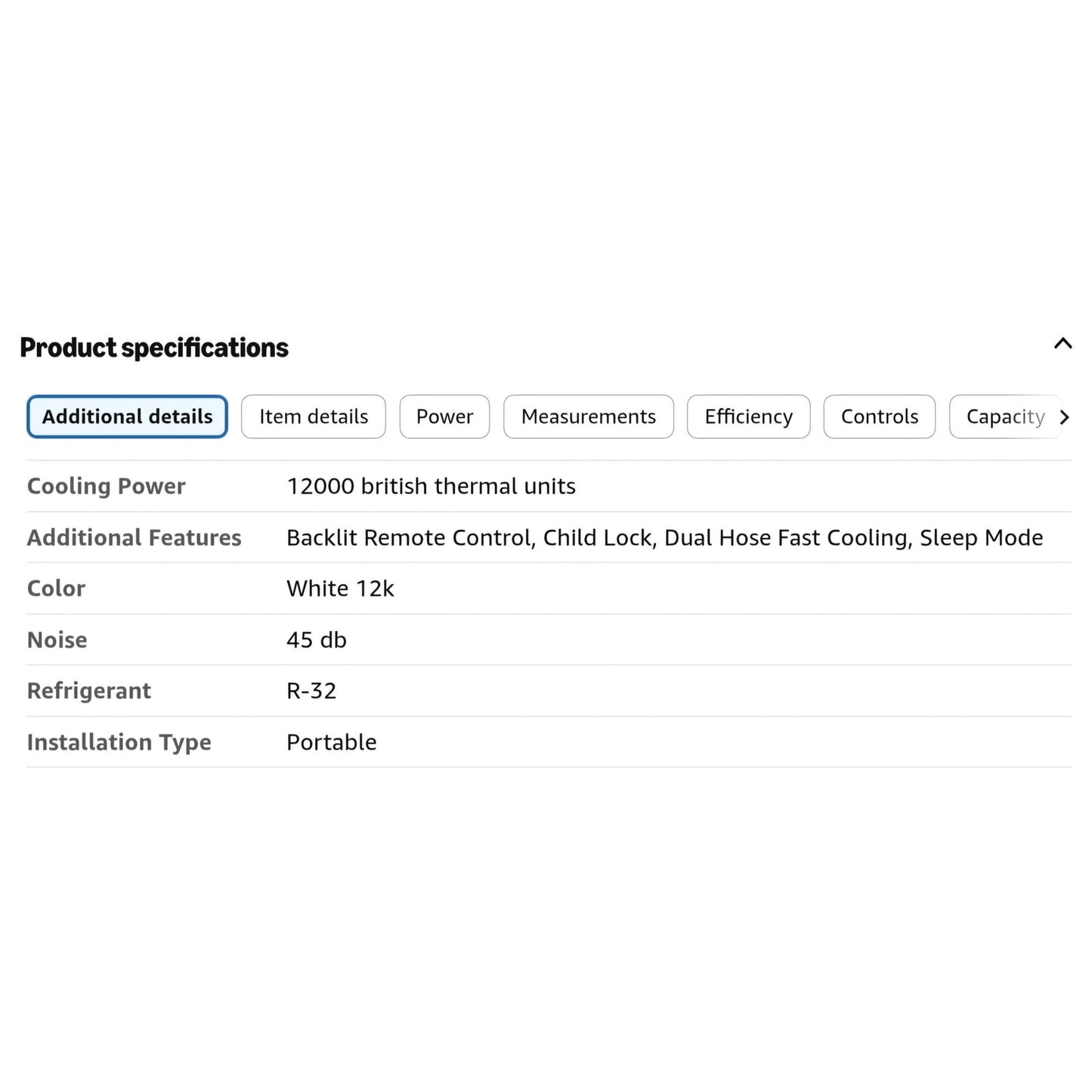Click the Refrigerant R-32 value
The image size is (1092, 1092).
pyautogui.click(x=311, y=691)
